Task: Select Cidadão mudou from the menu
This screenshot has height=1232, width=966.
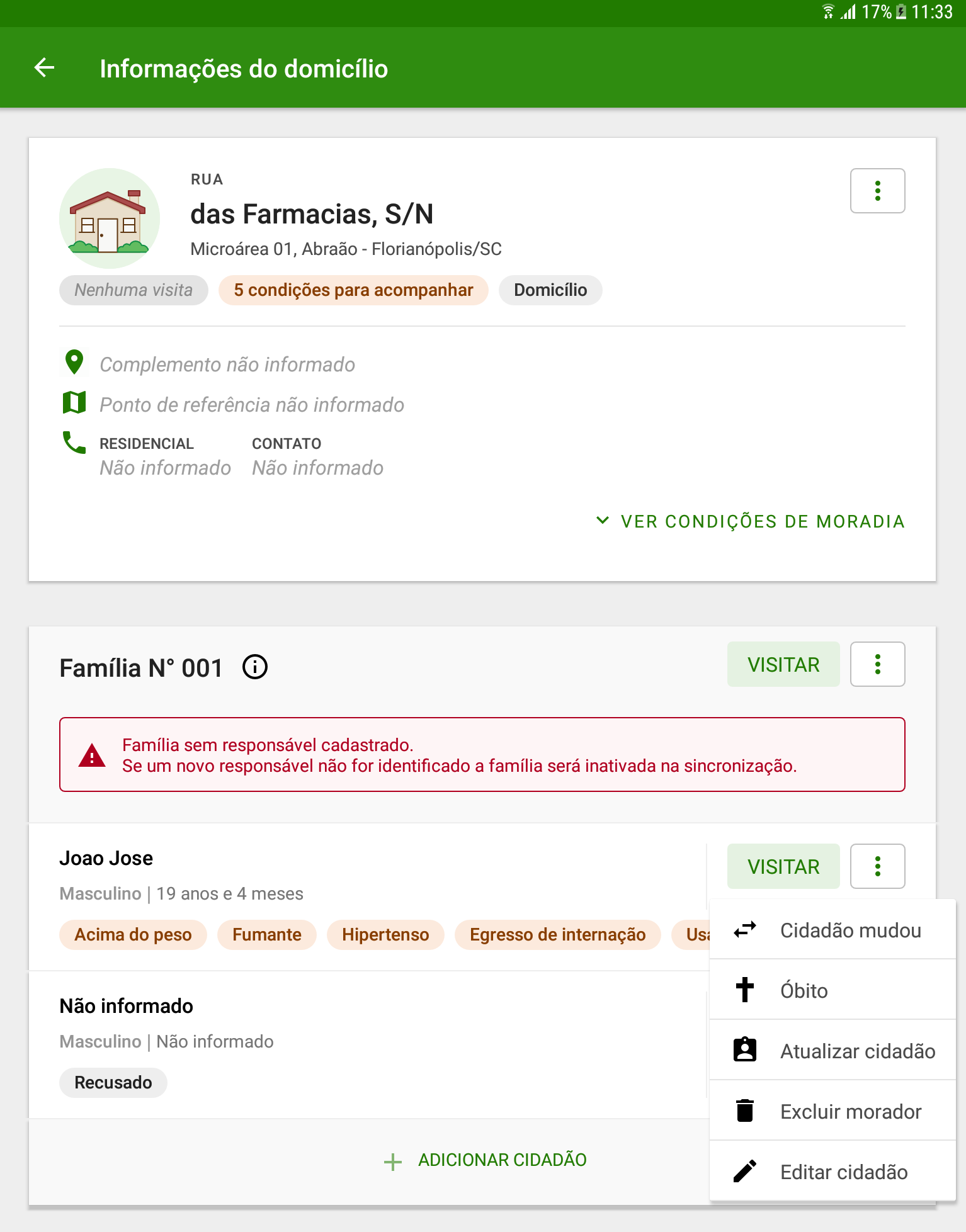Action: (x=832, y=930)
